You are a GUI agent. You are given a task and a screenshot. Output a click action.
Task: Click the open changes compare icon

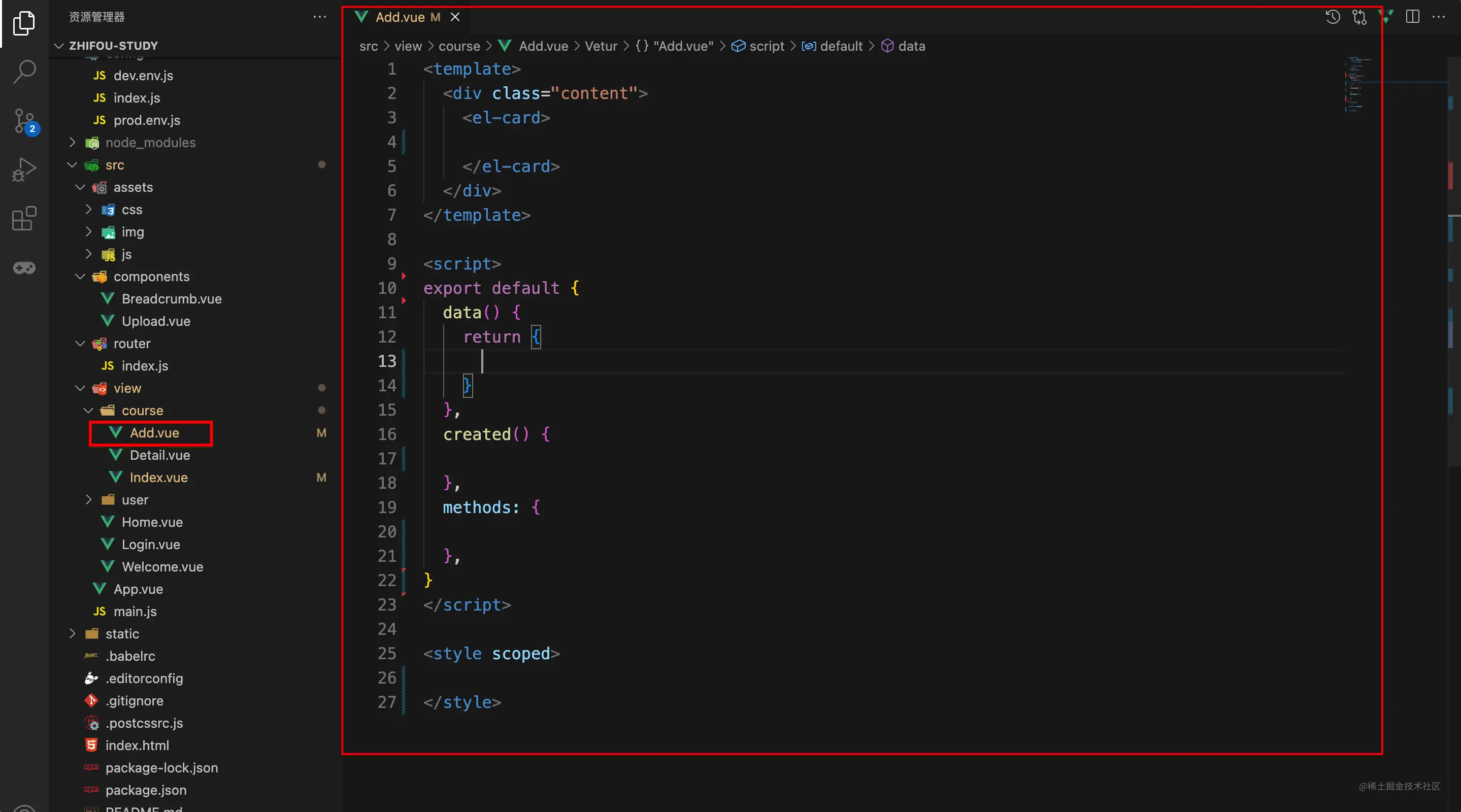point(1359,17)
